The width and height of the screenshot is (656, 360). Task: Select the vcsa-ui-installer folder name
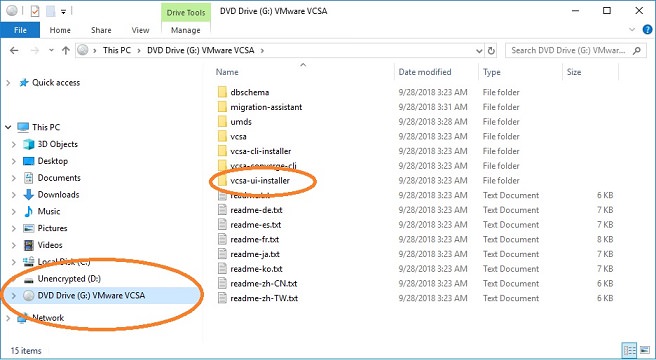click(260, 180)
